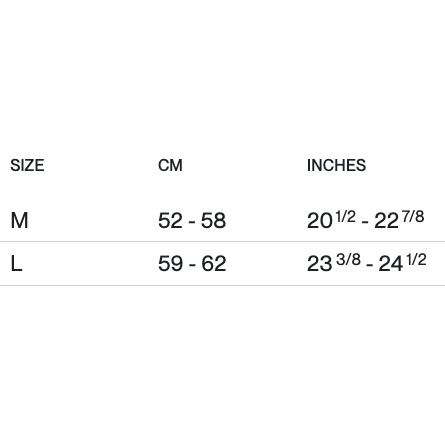Click the 20 1/2 - 22 7/8 inches value
445x445 pixels.
click(365, 219)
